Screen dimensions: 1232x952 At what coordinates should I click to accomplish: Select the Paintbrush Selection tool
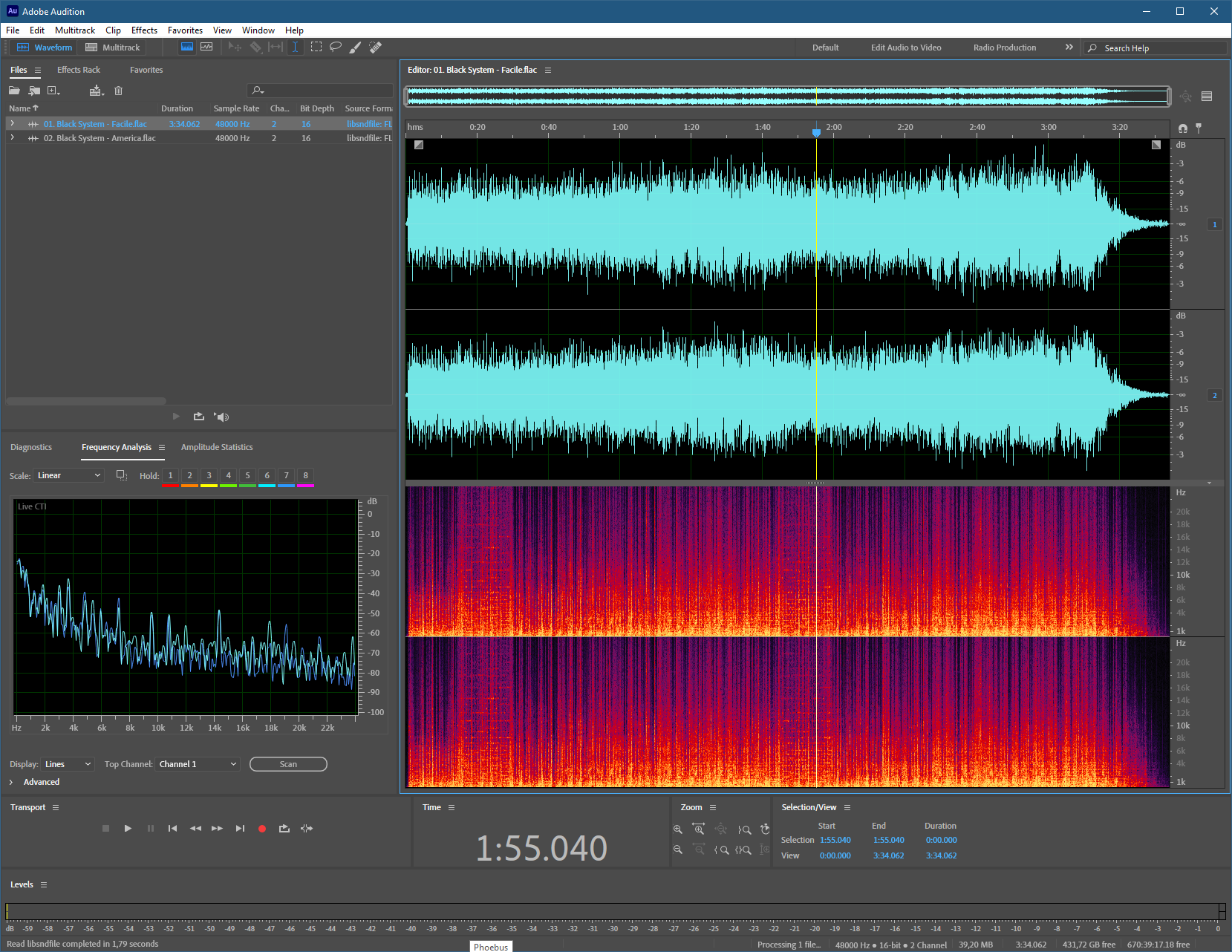[356, 47]
